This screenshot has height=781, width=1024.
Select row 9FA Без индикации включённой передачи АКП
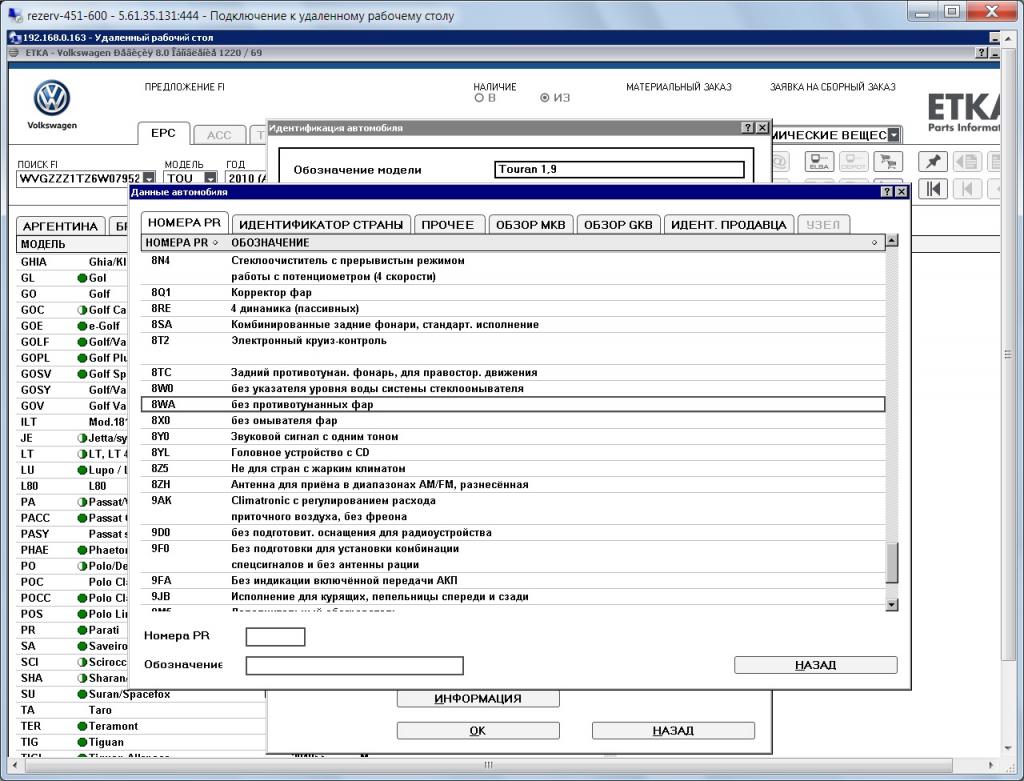click(513, 581)
